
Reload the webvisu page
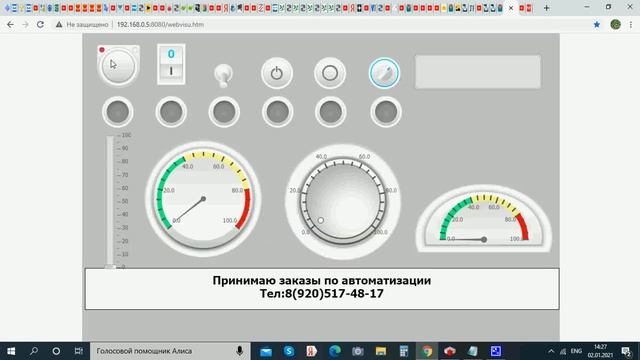[x=40, y=24]
